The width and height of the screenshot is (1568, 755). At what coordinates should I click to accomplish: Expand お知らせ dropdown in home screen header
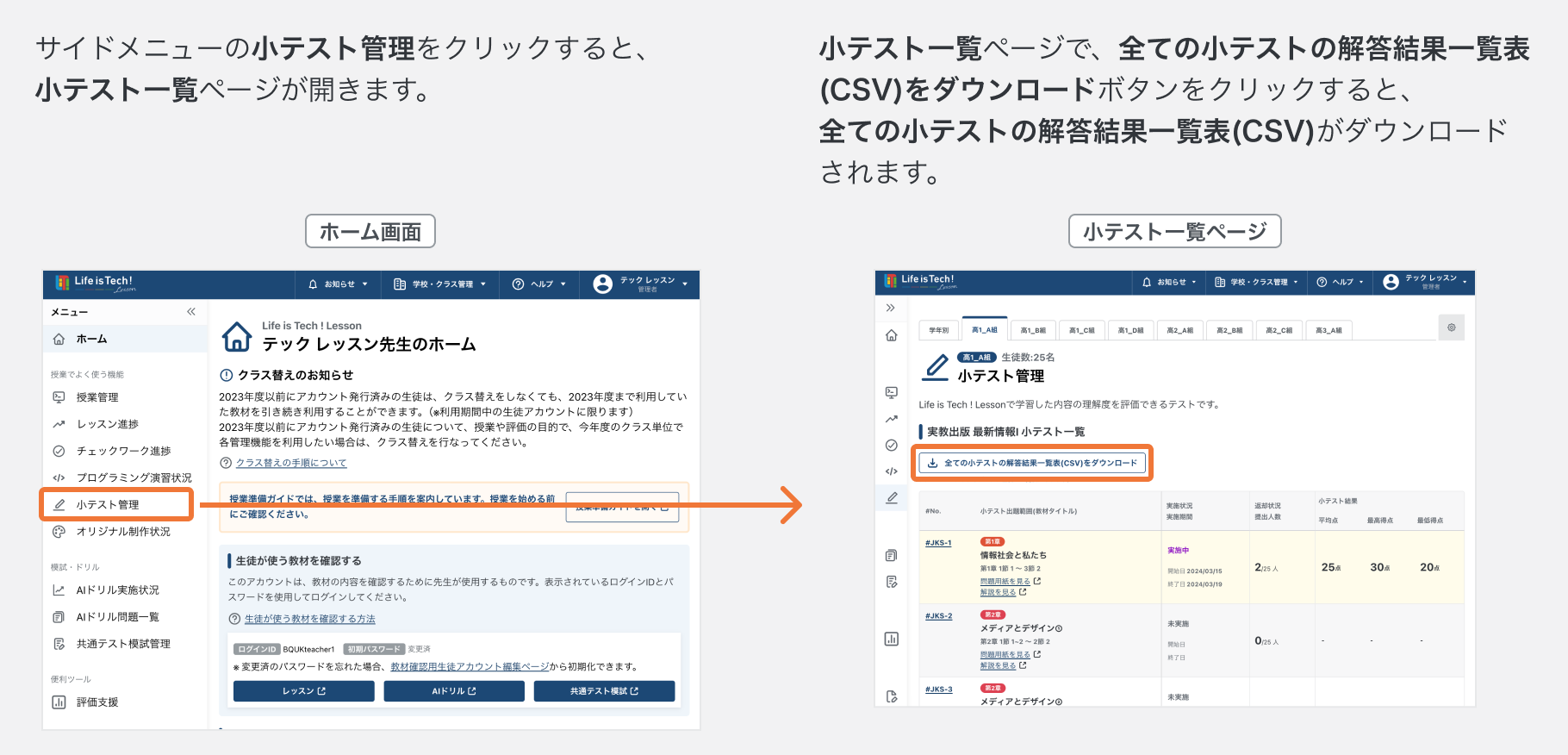pyautogui.click(x=338, y=284)
